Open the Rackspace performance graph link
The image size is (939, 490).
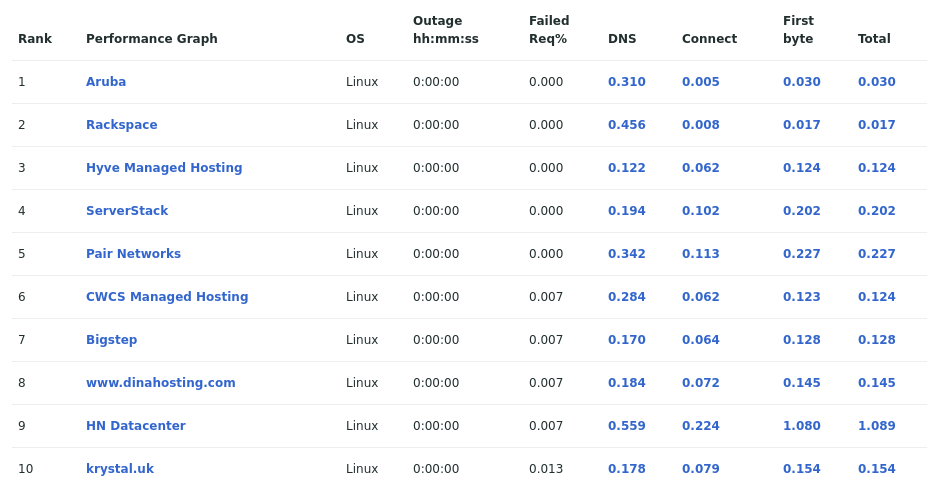click(122, 125)
